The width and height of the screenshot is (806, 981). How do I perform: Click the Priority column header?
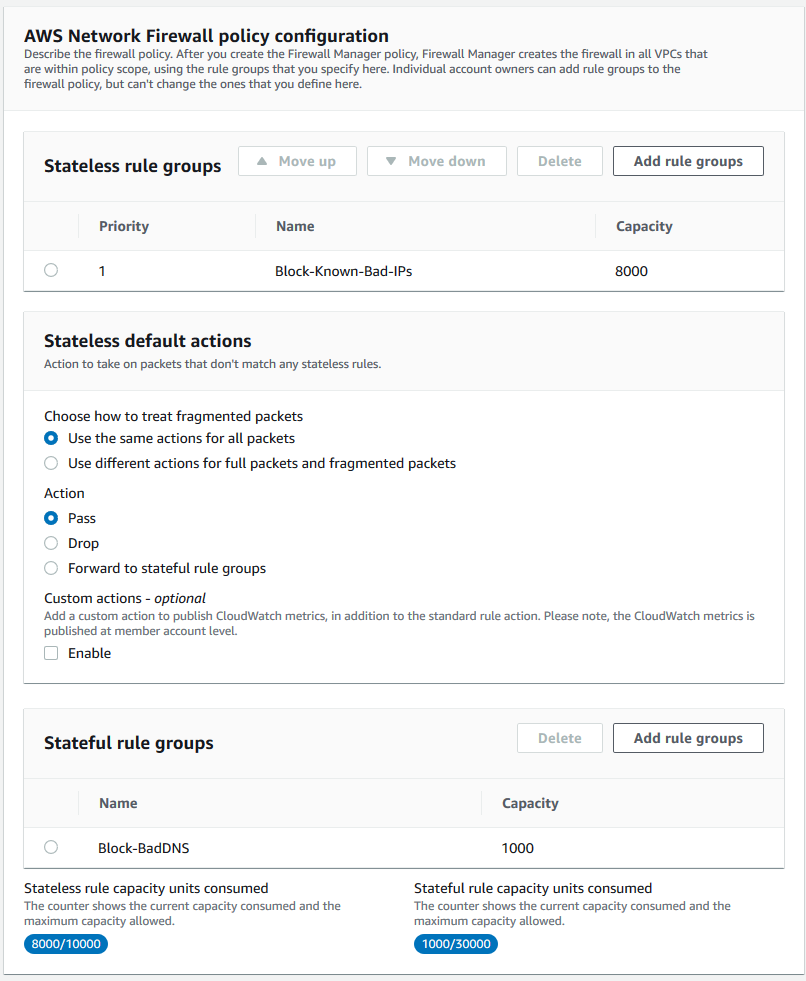click(x=123, y=226)
